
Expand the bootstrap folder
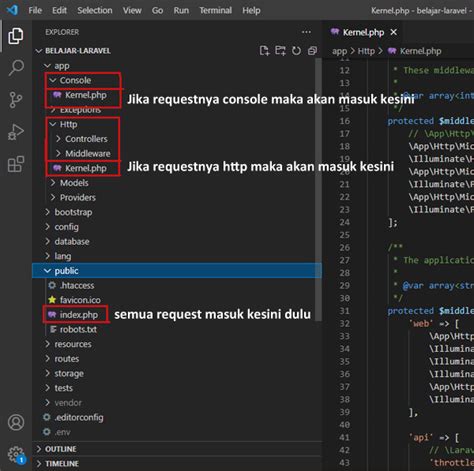click(x=177, y=212)
